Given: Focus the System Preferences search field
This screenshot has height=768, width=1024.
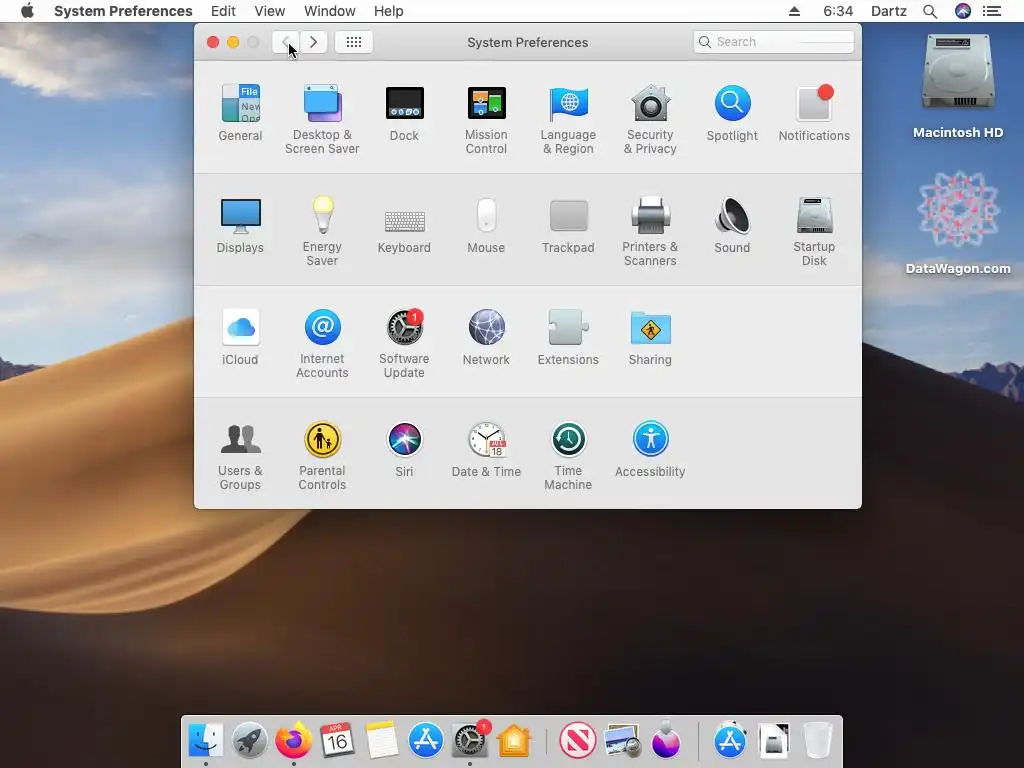Looking at the screenshot, I should click(x=773, y=42).
